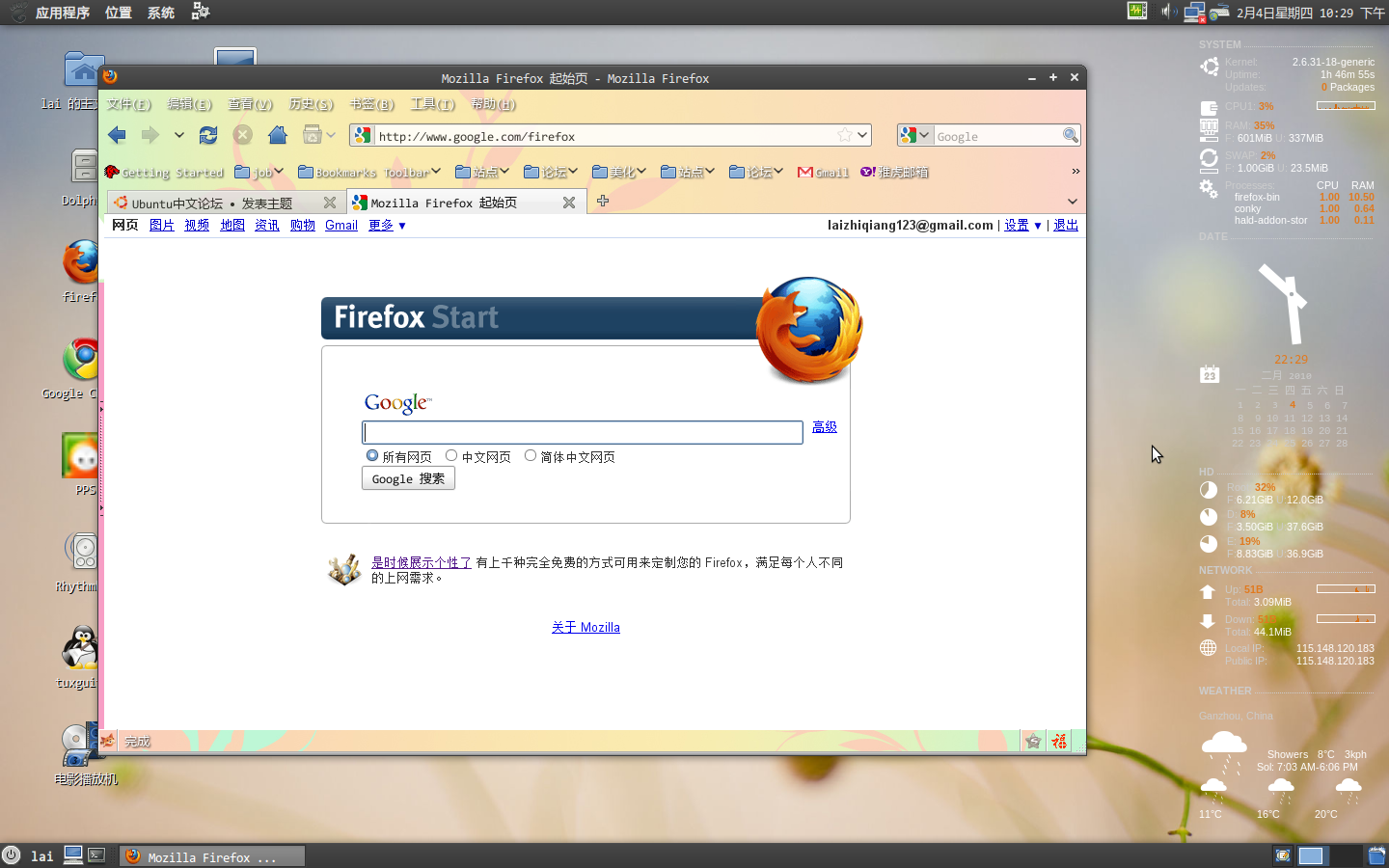Click the power button in bottom panel
This screenshot has height=868, width=1389.
click(11, 855)
